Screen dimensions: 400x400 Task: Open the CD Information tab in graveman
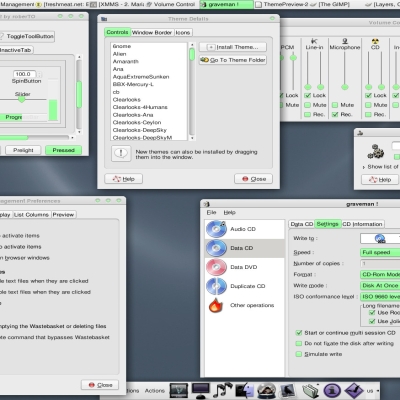(x=362, y=224)
